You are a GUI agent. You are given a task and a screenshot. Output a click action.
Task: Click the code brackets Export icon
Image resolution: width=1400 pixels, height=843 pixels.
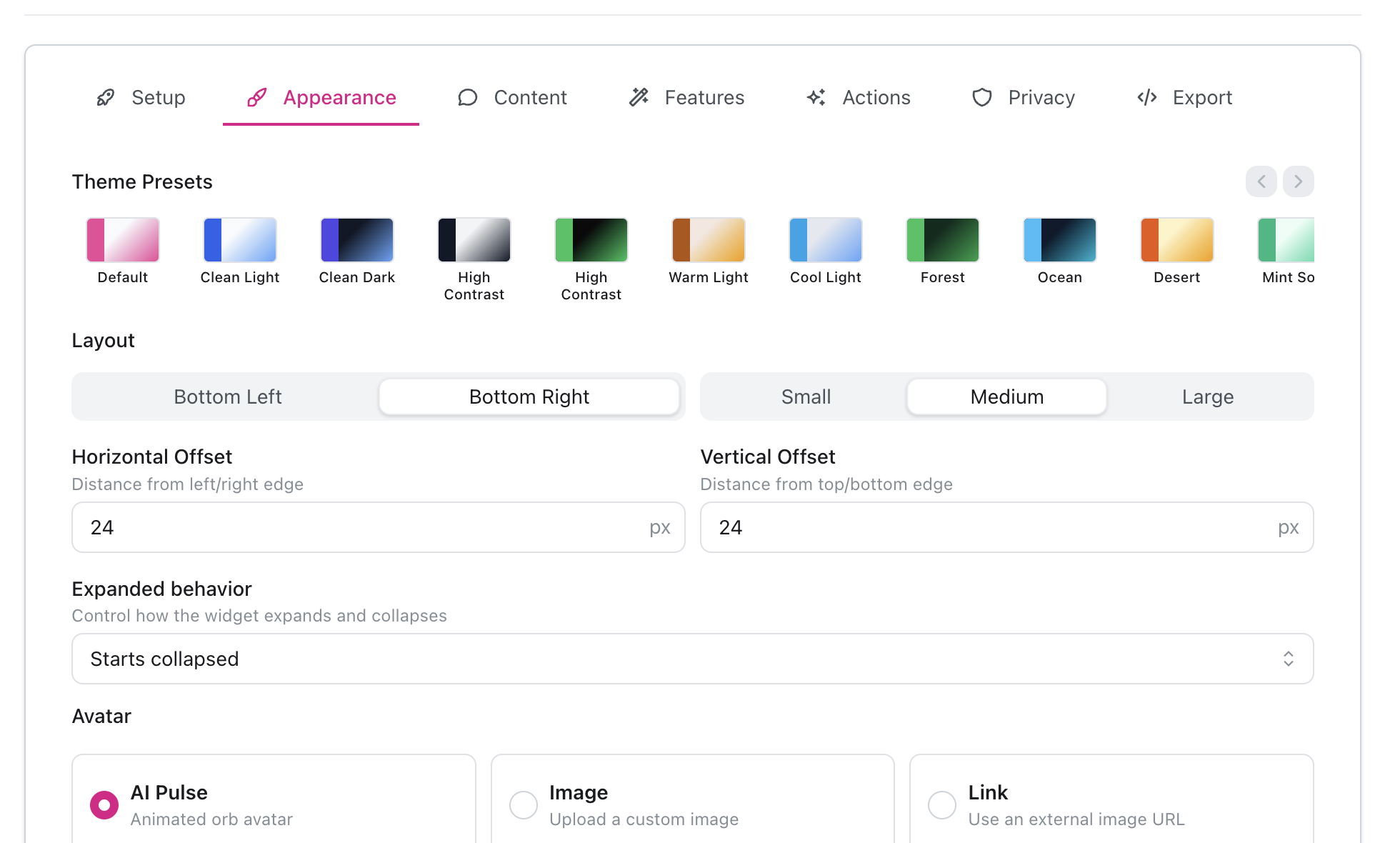tap(1147, 97)
